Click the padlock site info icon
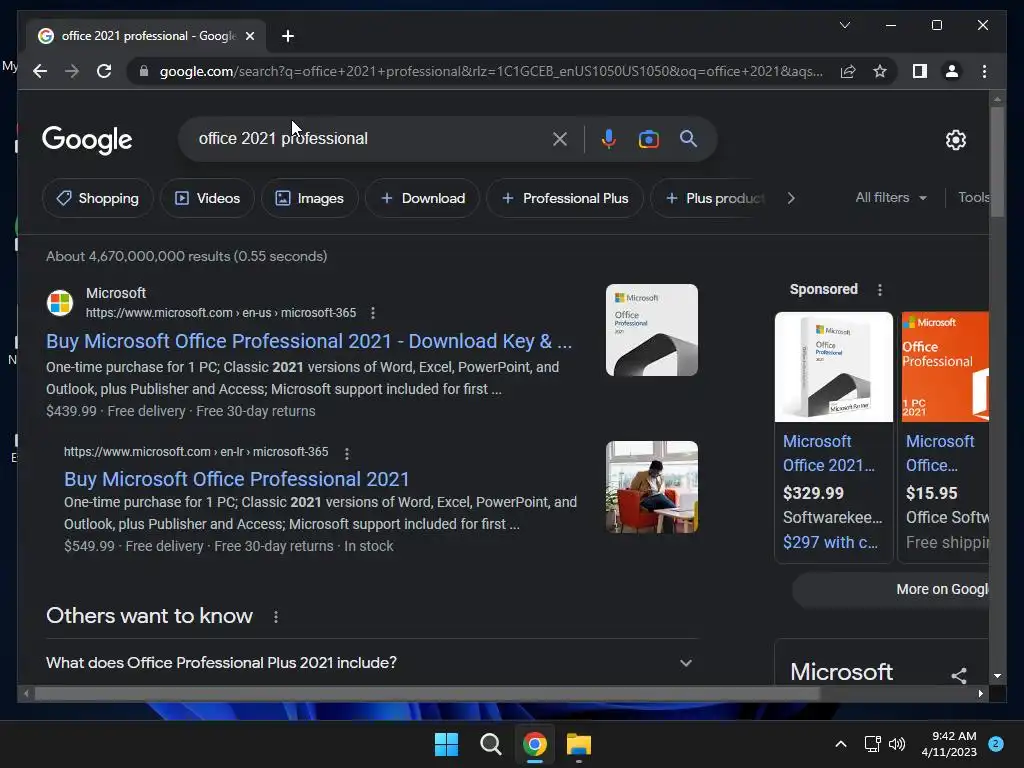1024x768 pixels. click(x=144, y=71)
